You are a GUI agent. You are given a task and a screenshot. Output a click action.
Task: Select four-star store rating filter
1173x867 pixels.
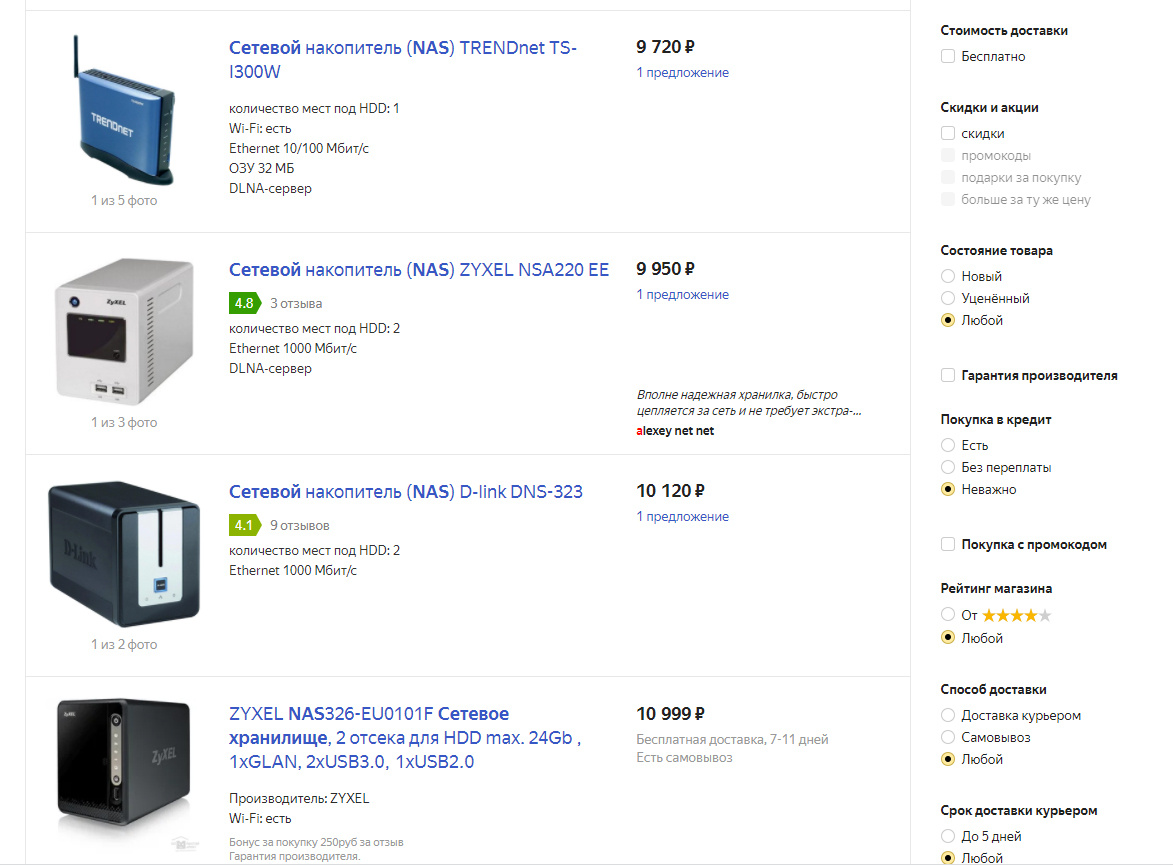pyautogui.click(x=948, y=615)
